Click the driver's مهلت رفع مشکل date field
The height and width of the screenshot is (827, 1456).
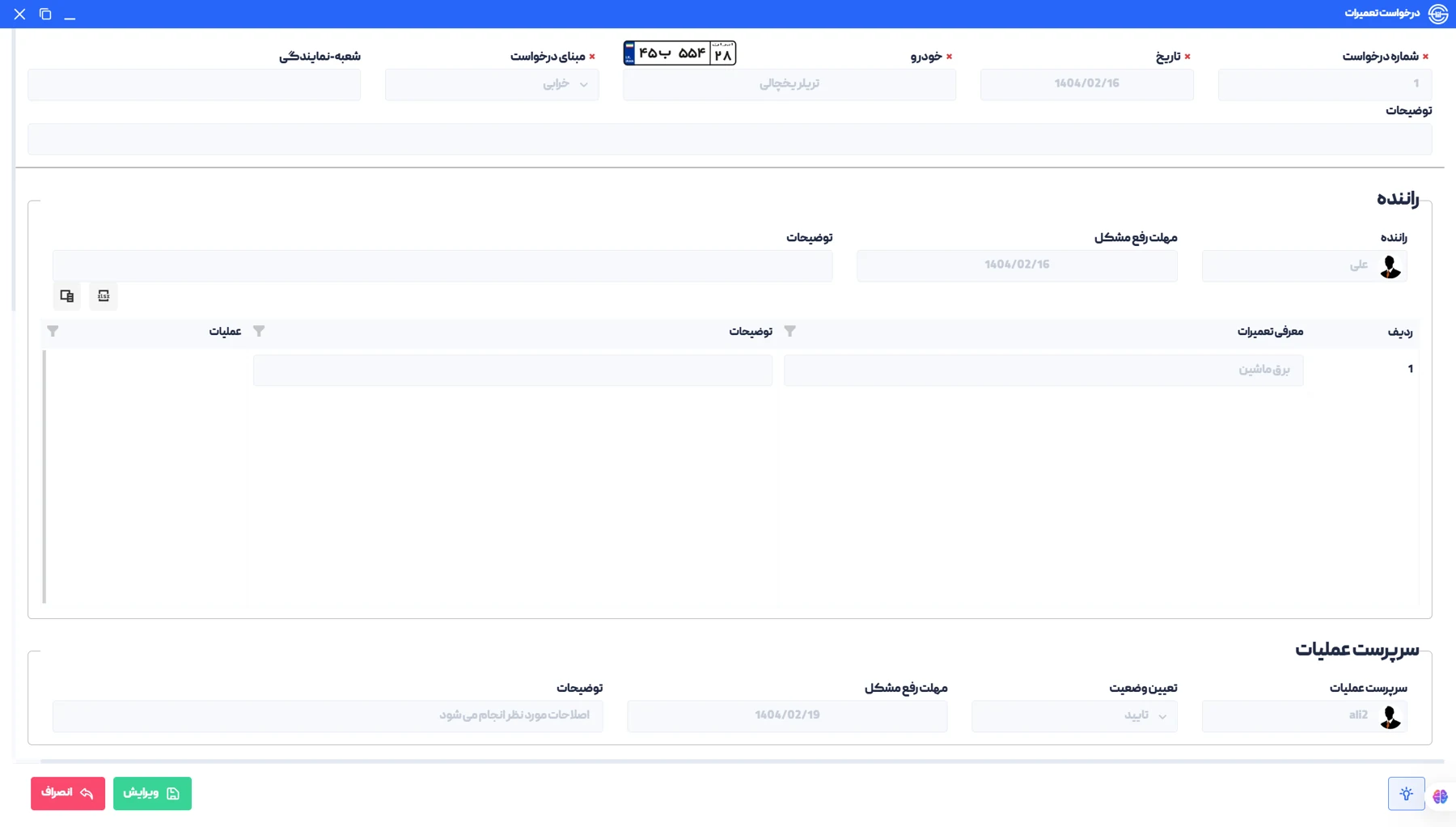point(1017,265)
